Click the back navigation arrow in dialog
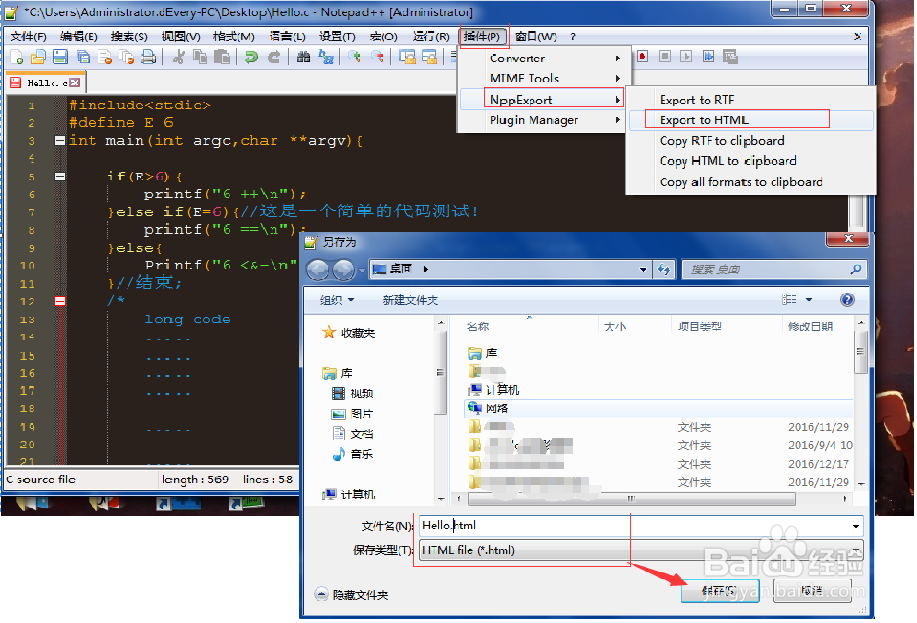 coord(318,270)
